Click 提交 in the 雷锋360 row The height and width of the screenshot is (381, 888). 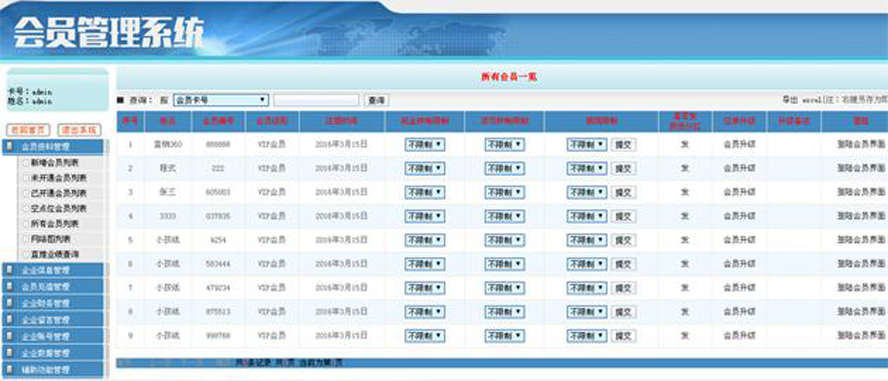pos(624,144)
